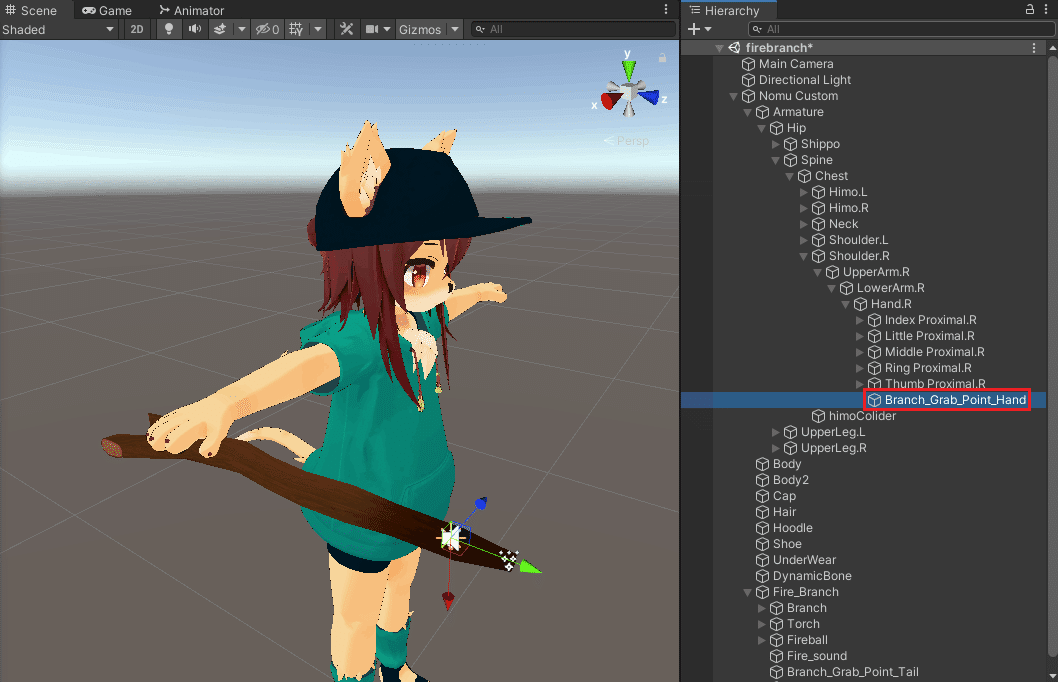Click the UnderWear cube icon

[x=762, y=560]
